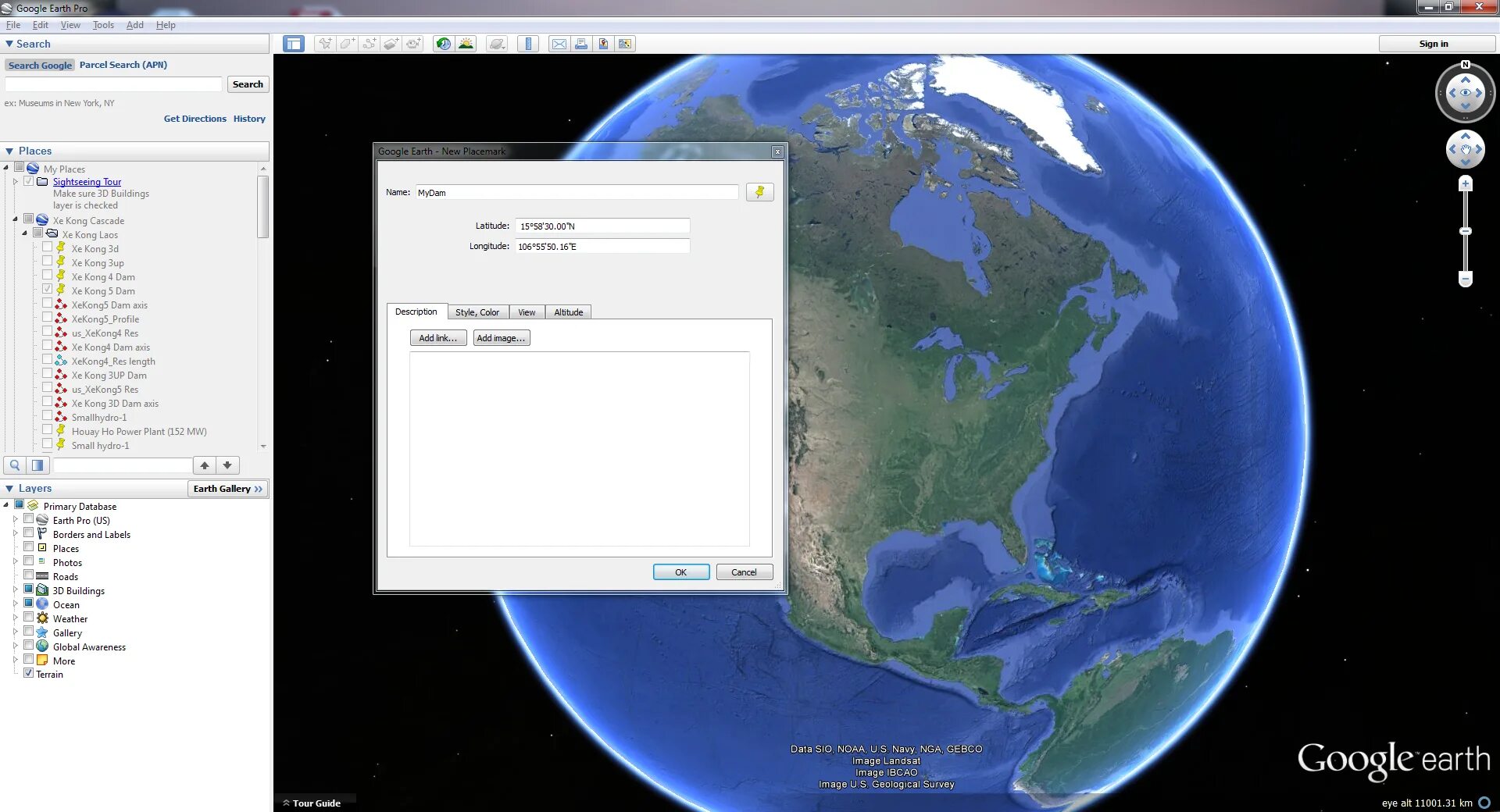Click the Latitude input field
This screenshot has height=812, width=1500.
tap(602, 226)
